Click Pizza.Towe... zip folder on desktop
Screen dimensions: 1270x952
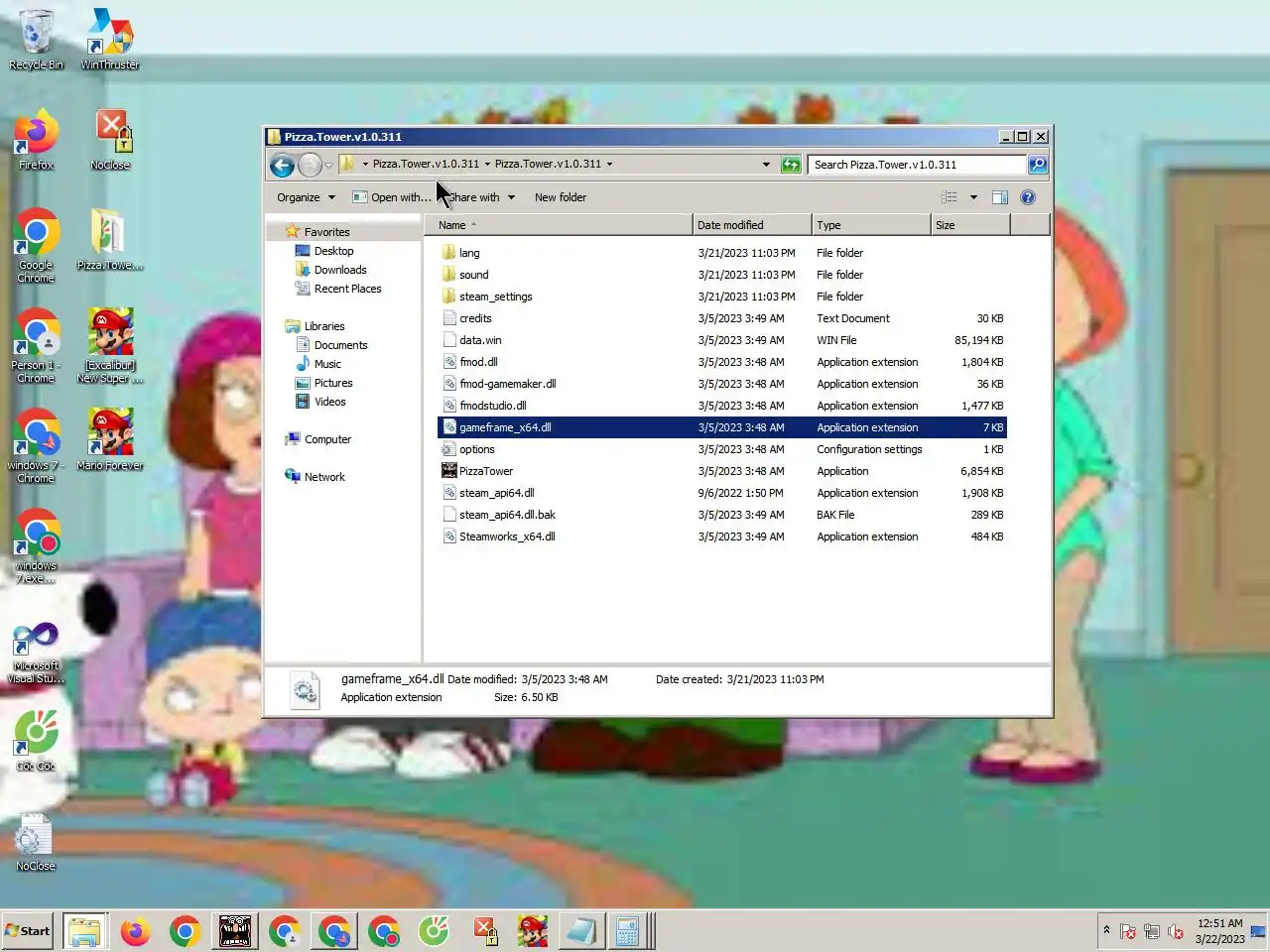[x=110, y=240]
